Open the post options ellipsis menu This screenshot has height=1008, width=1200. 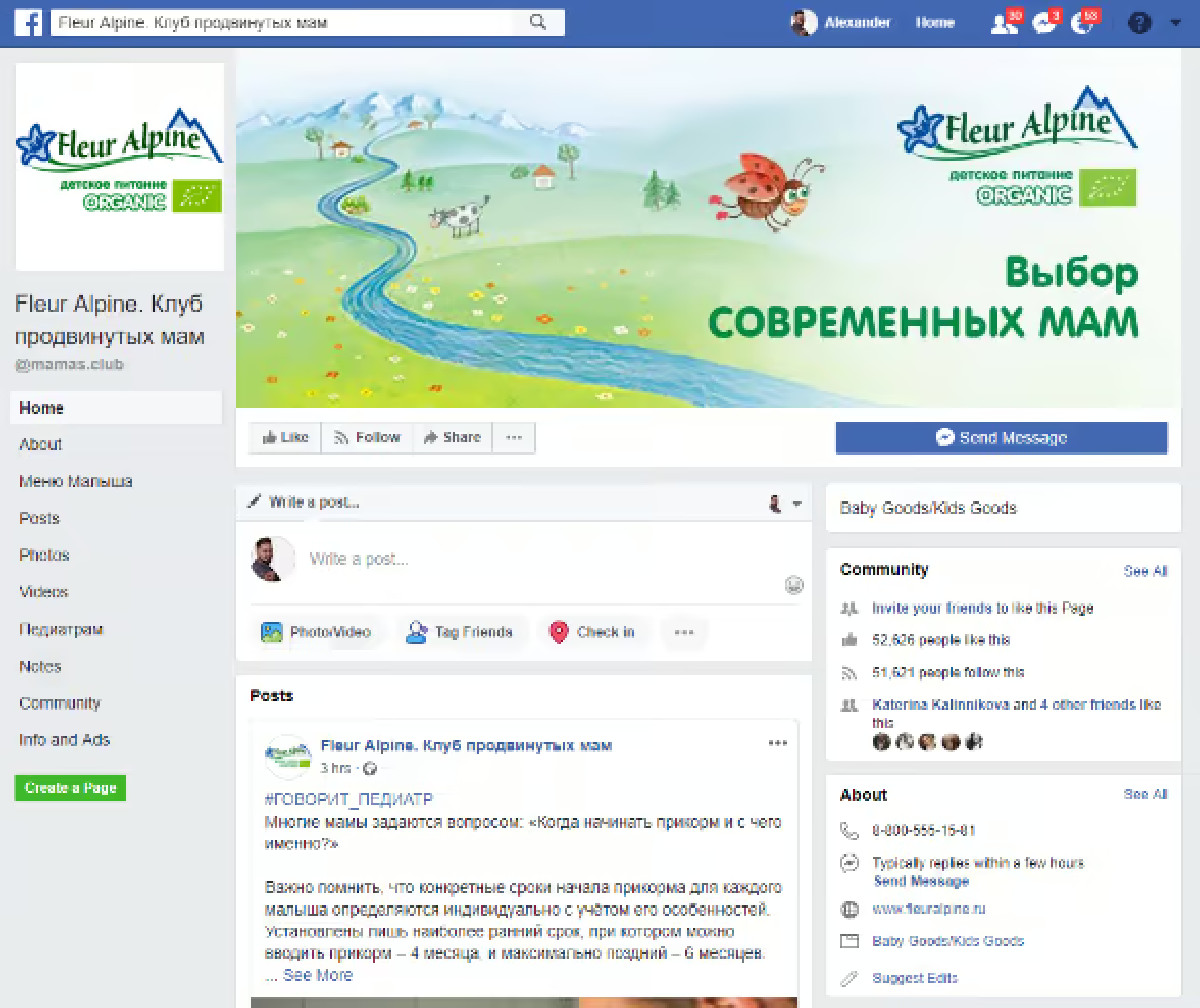coord(777,743)
